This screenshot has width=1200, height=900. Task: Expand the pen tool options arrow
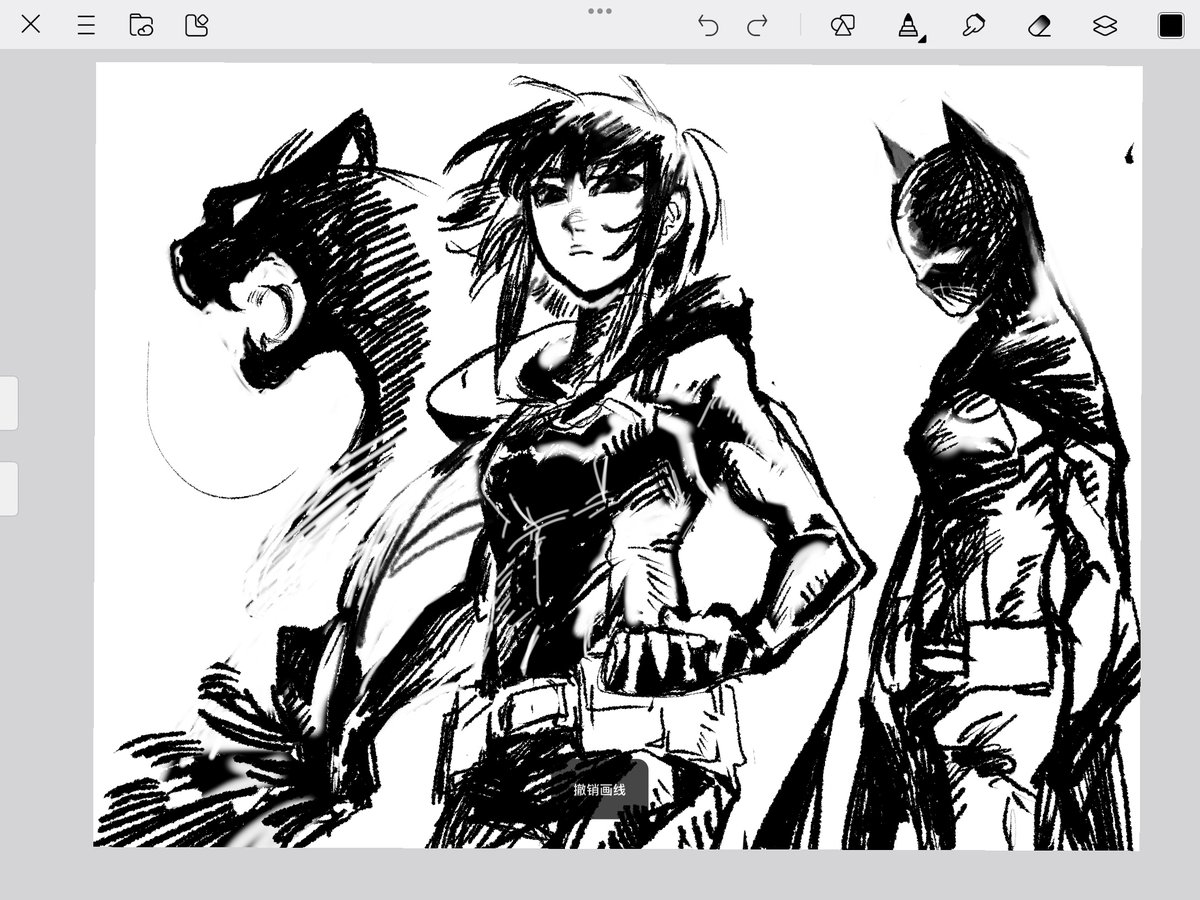tap(922, 39)
